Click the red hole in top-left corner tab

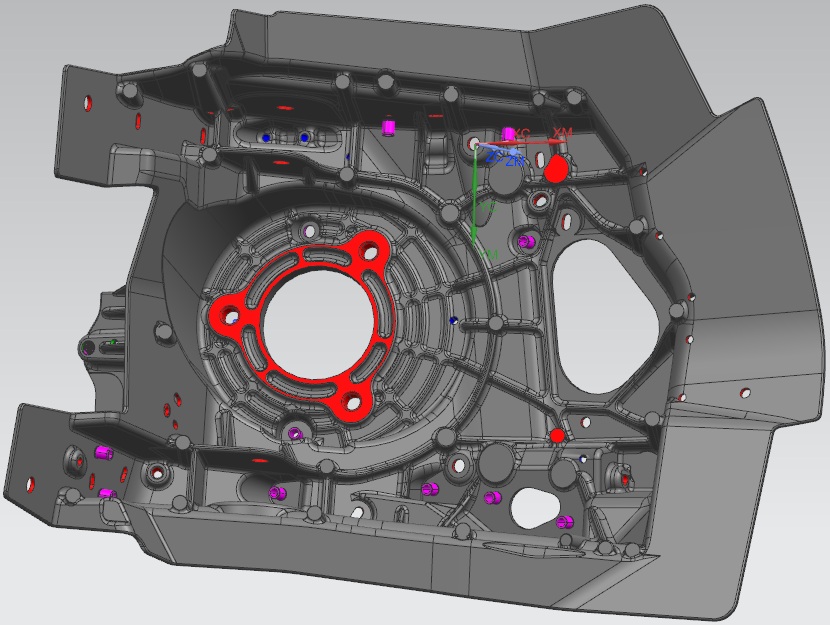tap(89, 101)
